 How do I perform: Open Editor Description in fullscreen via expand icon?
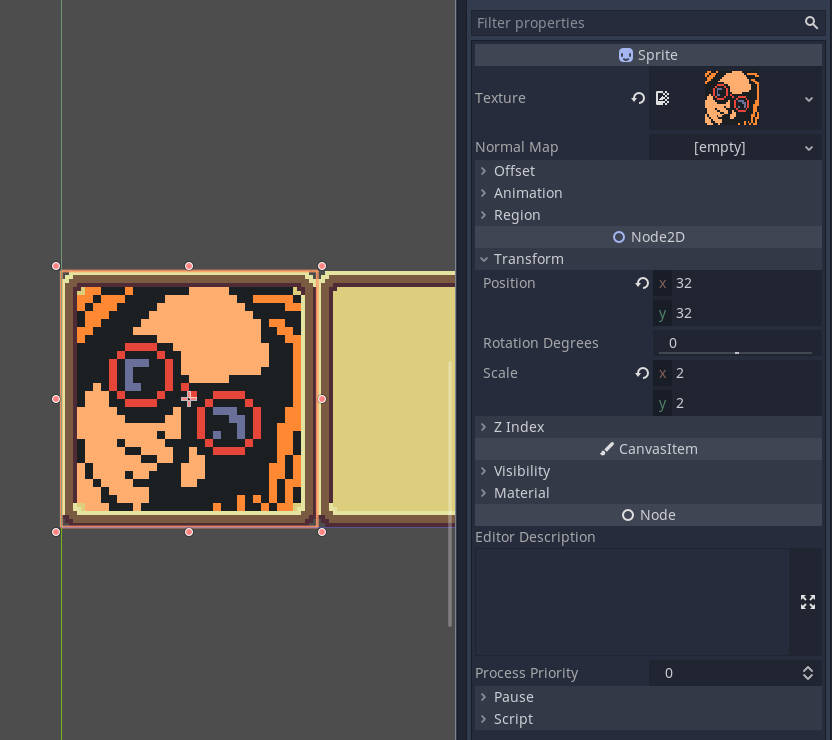click(807, 601)
